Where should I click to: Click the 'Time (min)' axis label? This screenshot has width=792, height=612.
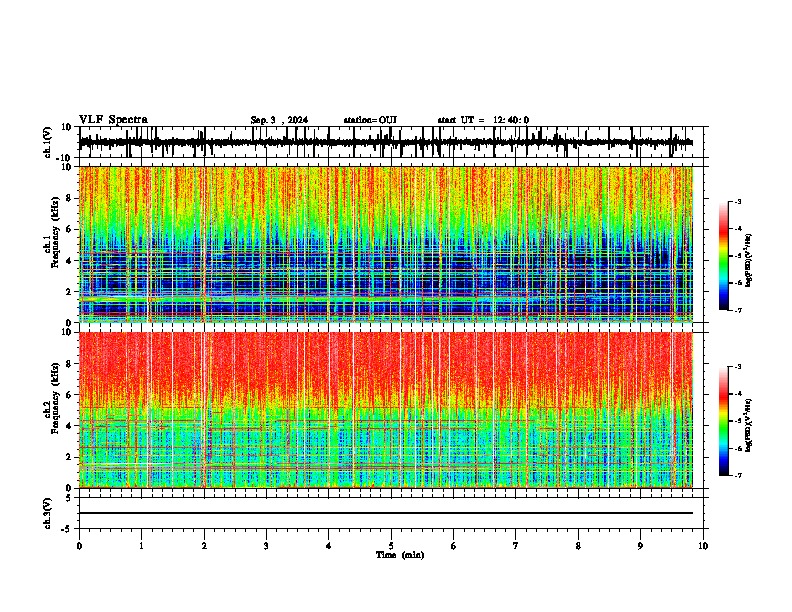pos(400,555)
